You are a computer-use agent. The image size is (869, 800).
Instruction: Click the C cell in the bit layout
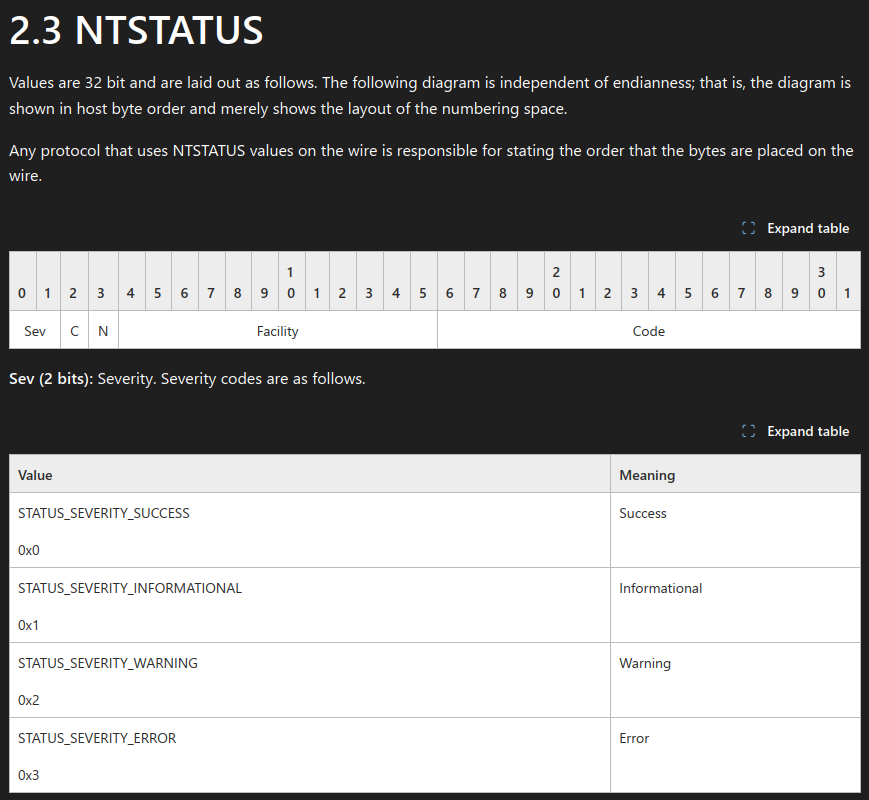click(x=74, y=331)
